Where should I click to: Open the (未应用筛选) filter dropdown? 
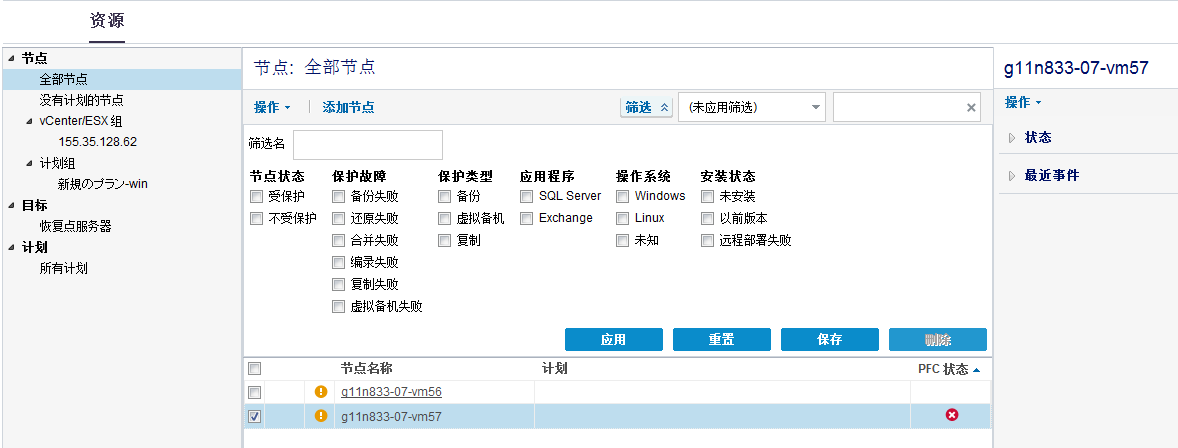point(752,107)
